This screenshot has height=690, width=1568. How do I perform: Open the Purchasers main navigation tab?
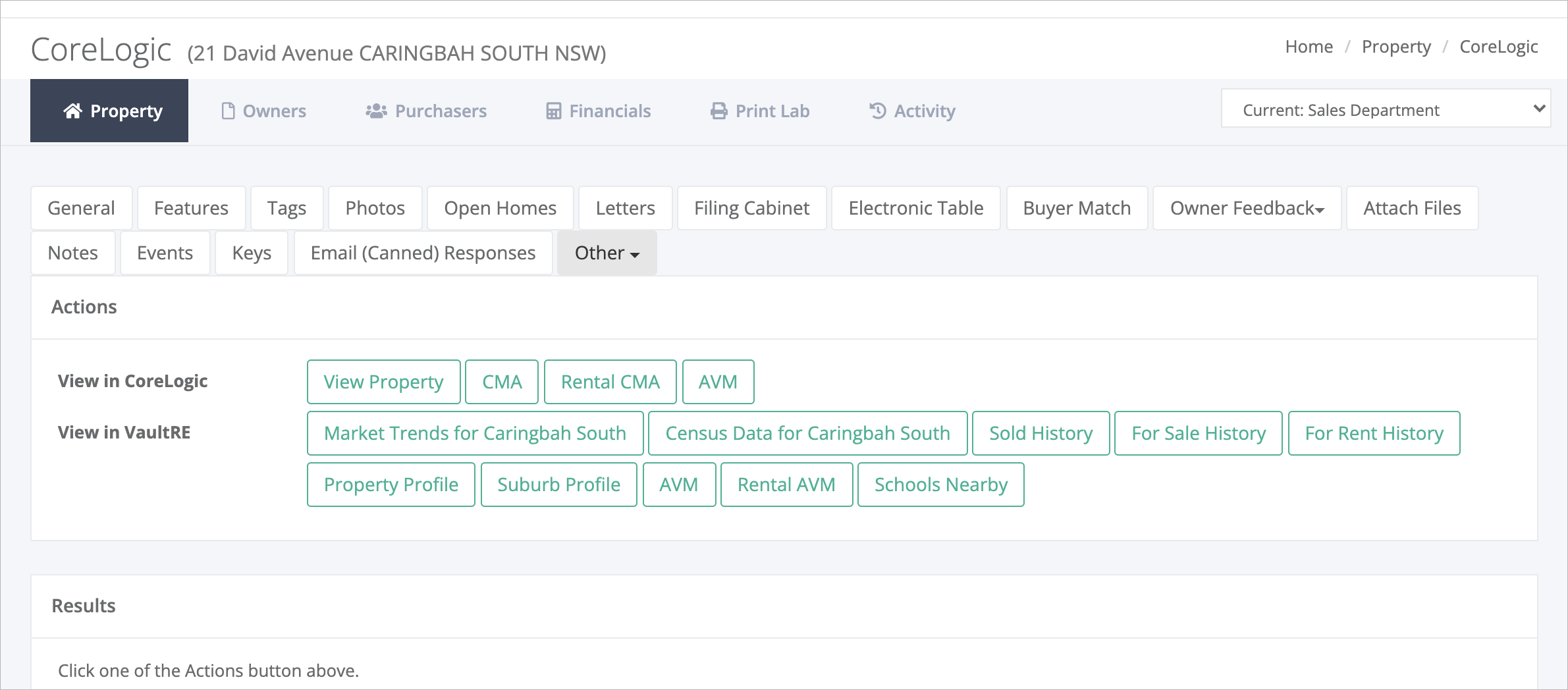click(426, 111)
